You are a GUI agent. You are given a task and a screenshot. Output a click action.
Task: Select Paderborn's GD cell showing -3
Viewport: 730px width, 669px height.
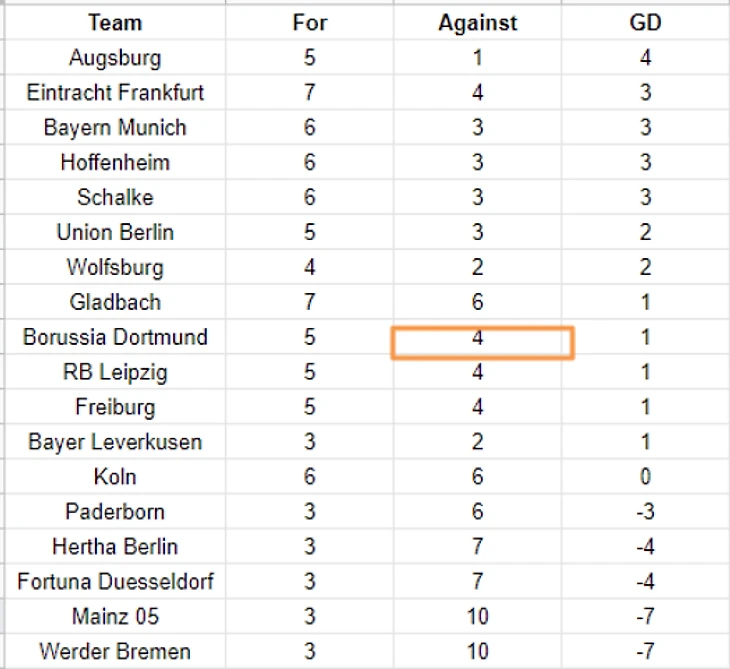645,511
